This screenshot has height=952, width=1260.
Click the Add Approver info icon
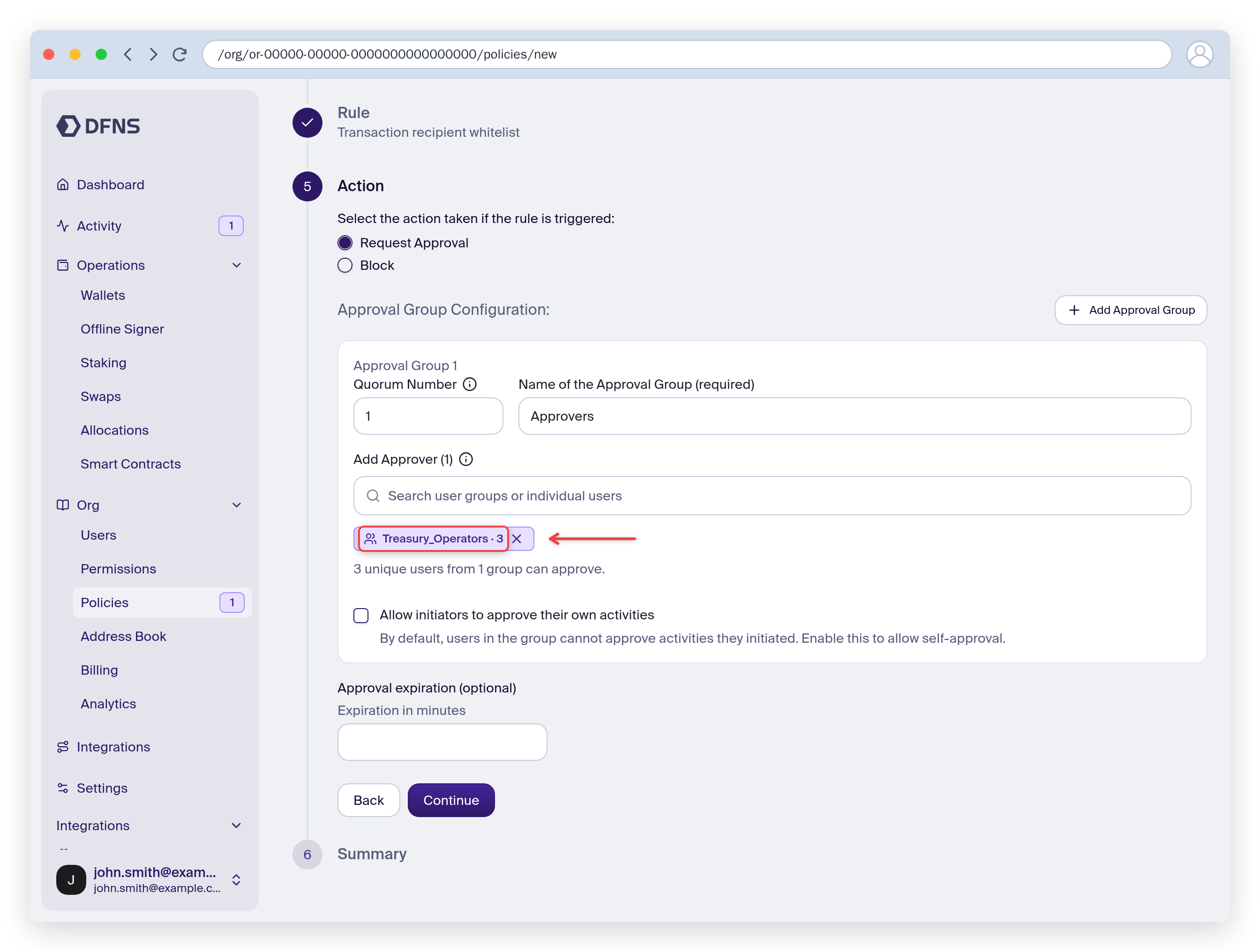coord(466,459)
